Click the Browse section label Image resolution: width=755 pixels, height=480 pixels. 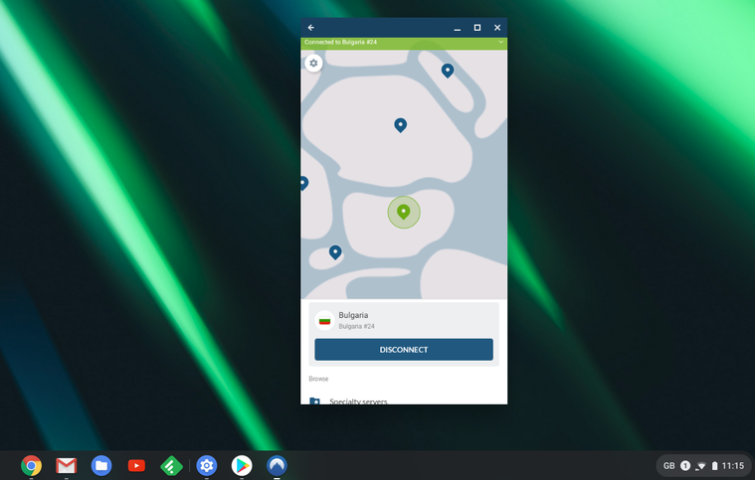[x=318, y=379]
